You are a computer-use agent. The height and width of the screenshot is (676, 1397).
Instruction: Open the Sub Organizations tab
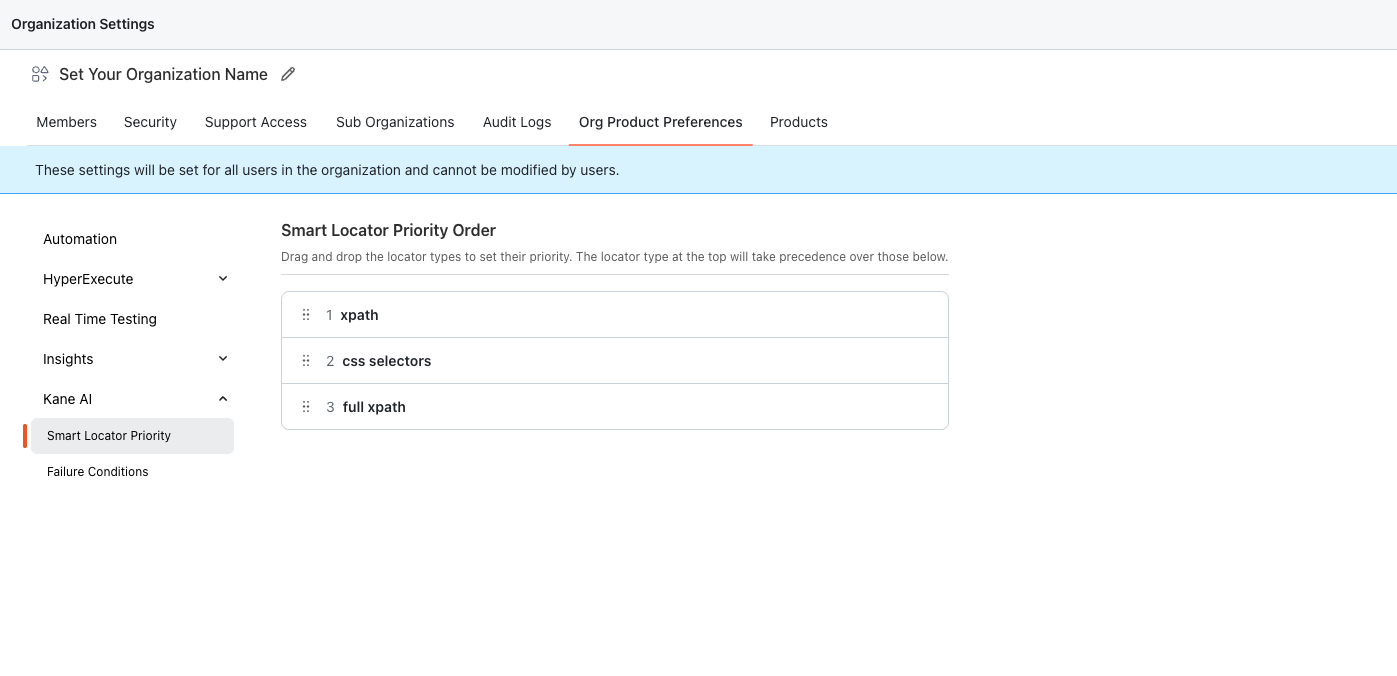[x=395, y=122]
